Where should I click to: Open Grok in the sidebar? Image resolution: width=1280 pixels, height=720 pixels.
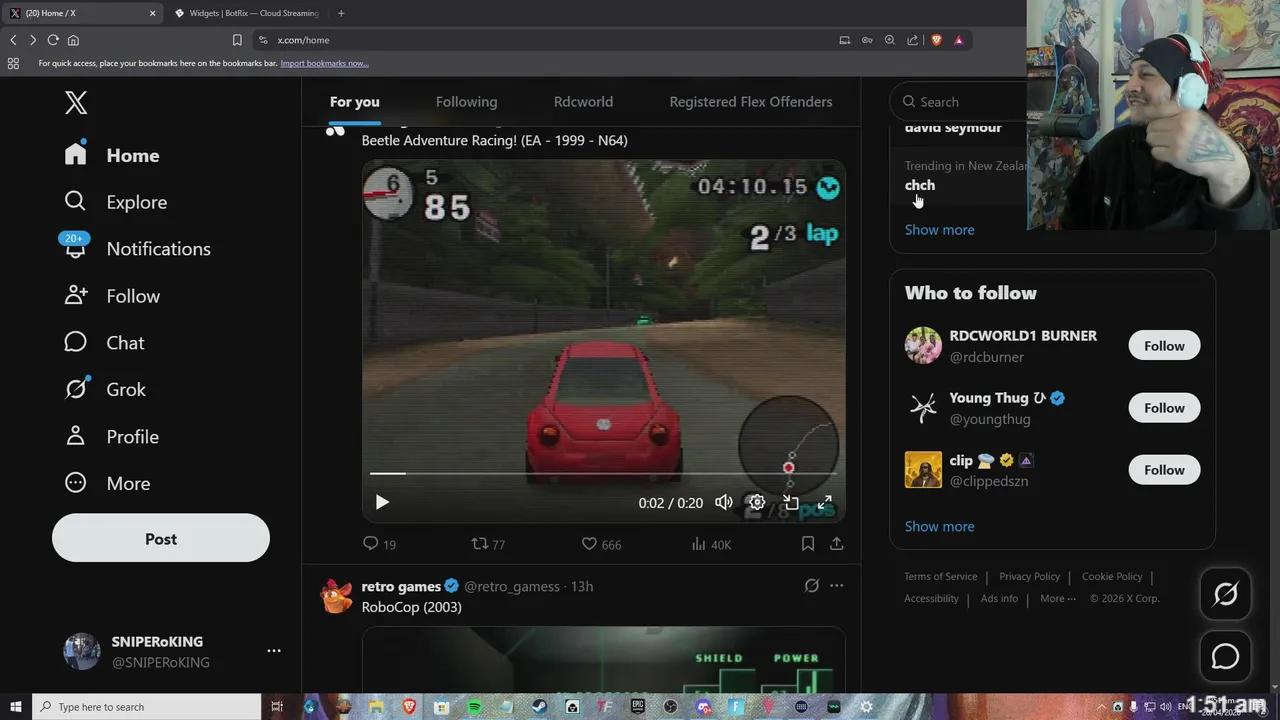point(105,389)
